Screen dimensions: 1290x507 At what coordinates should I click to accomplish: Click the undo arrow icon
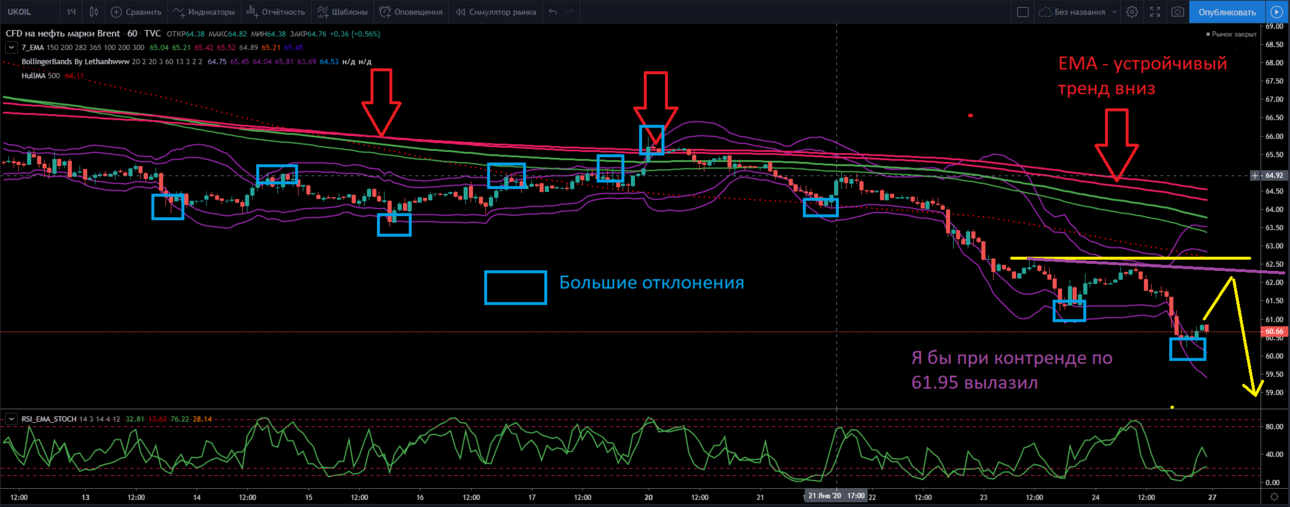(555, 12)
